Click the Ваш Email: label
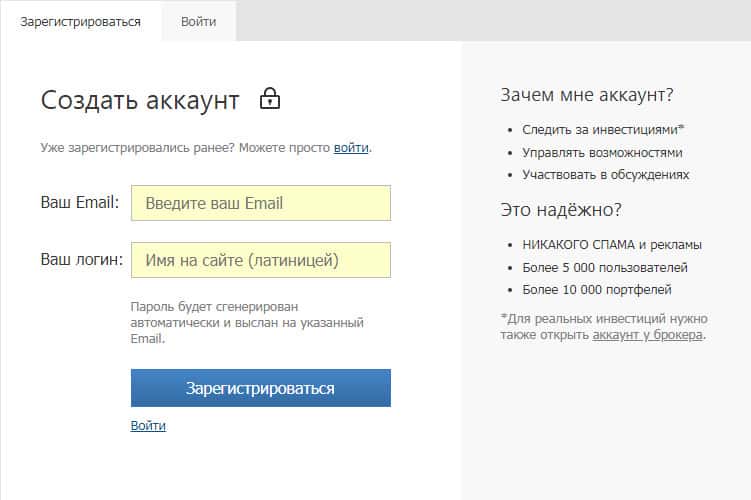 (80, 202)
